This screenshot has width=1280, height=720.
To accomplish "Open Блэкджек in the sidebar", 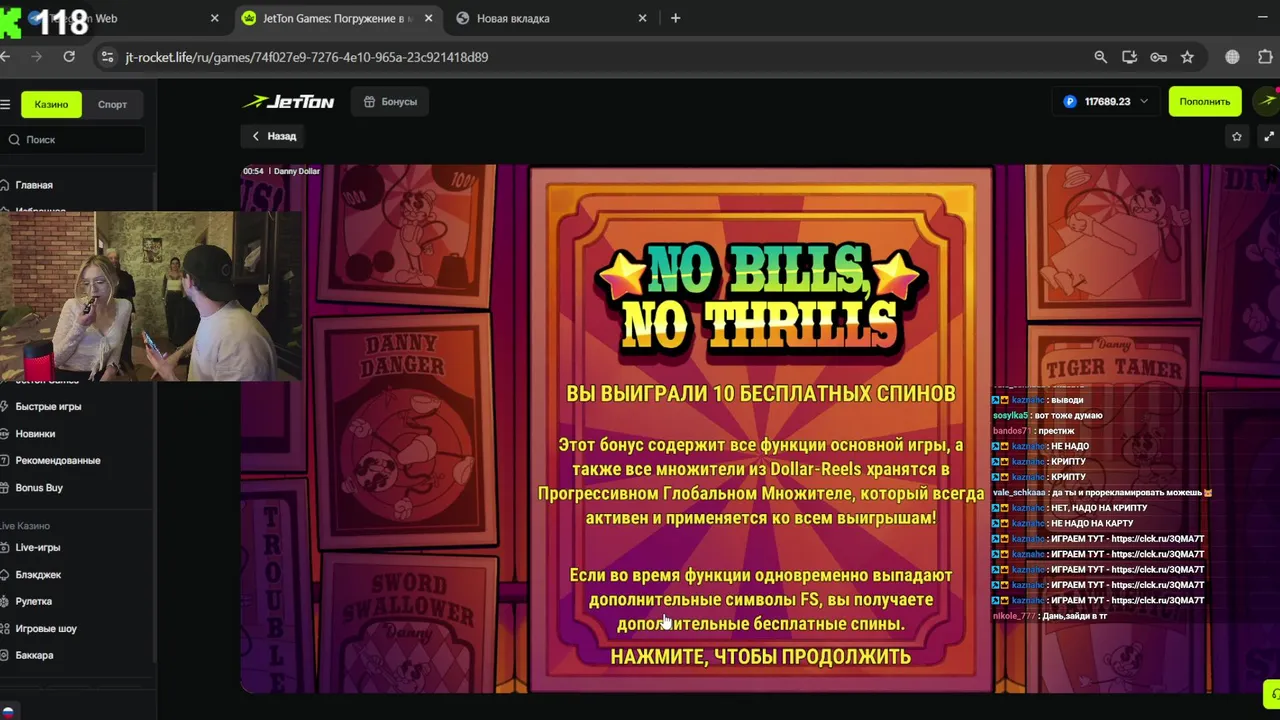I will tap(38, 575).
